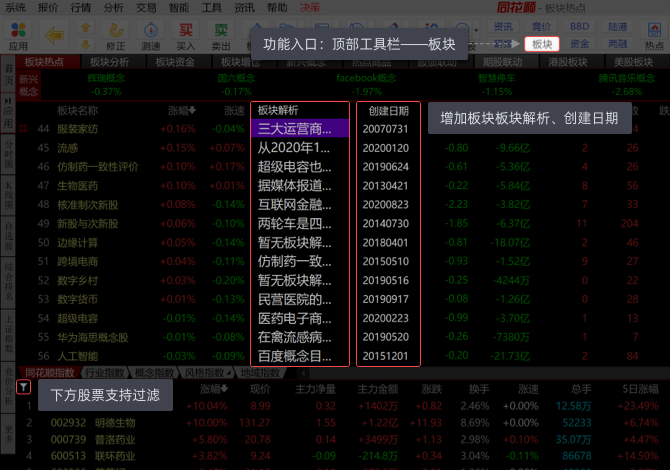The height and width of the screenshot is (470, 670).
Task: Click the 陆港 toolbar button
Action: coord(618,27)
